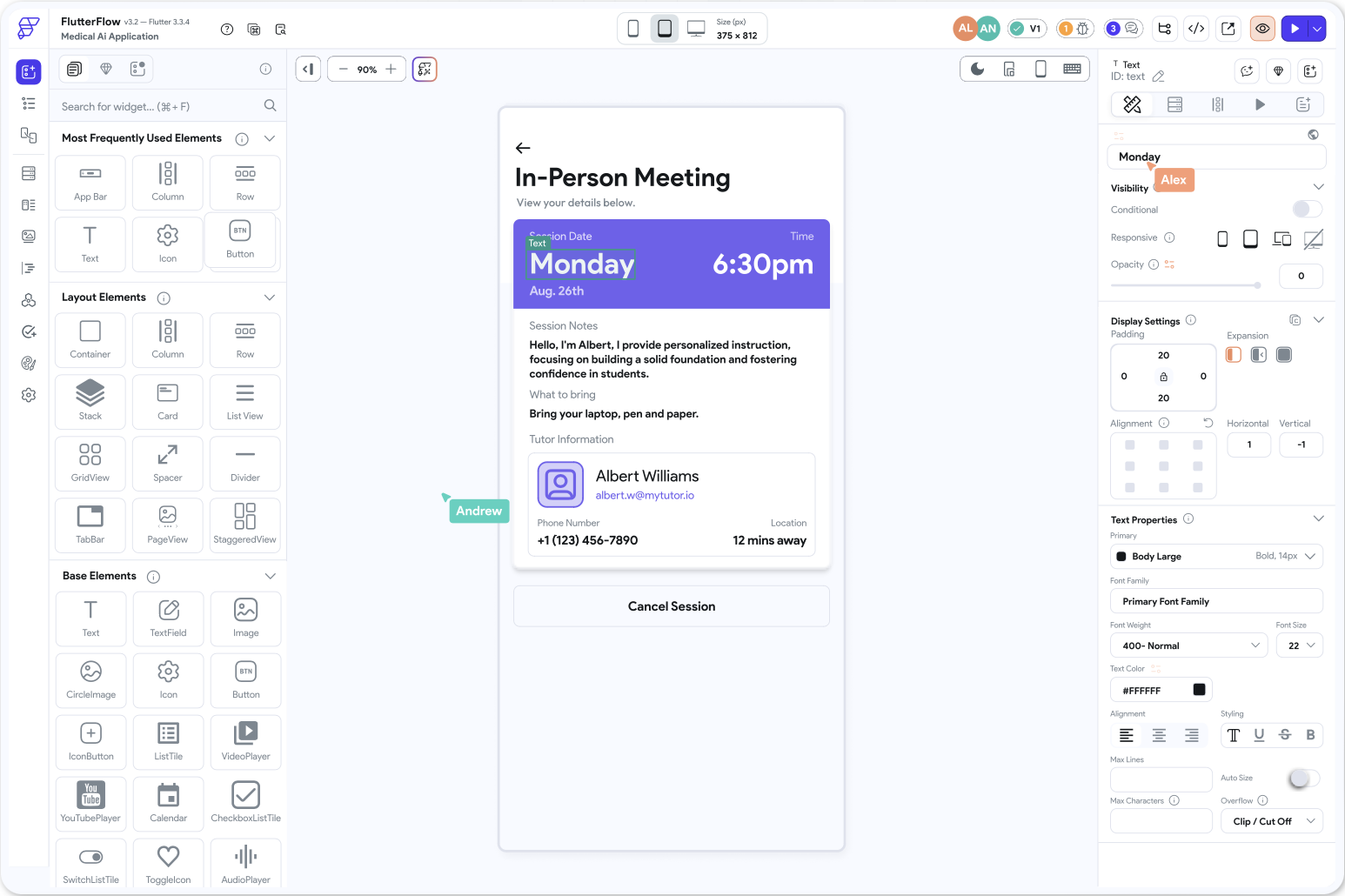Switch to the properties design tab

1132,104
